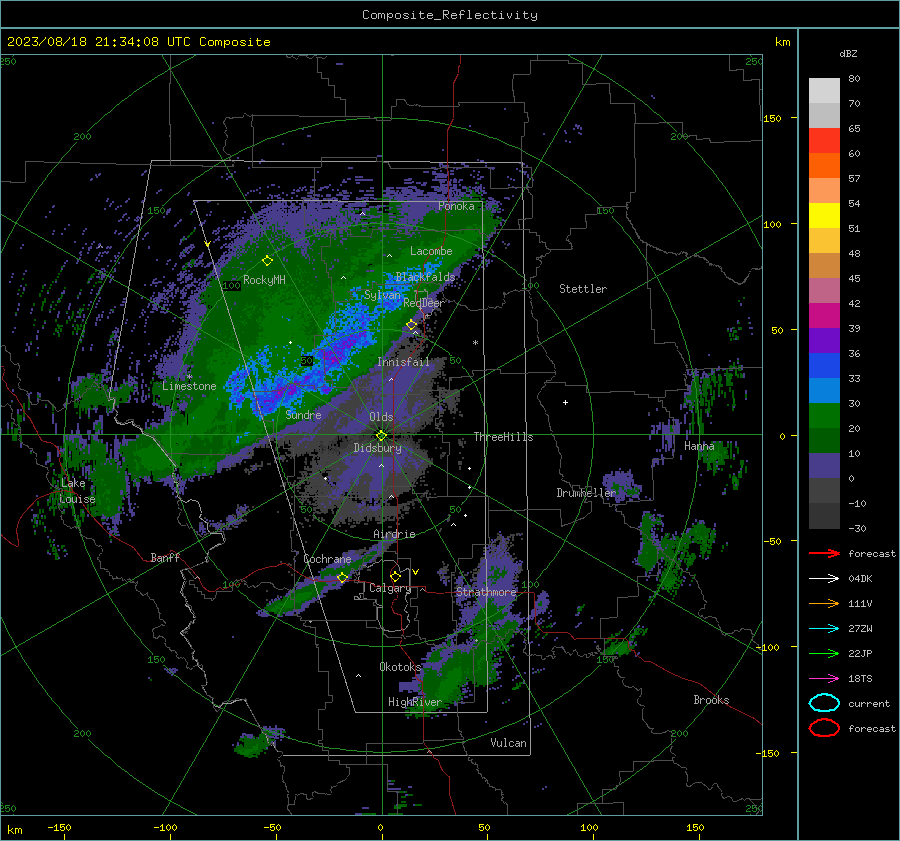Click the Brooks town label
The width and height of the screenshot is (900, 841).
[711, 700]
